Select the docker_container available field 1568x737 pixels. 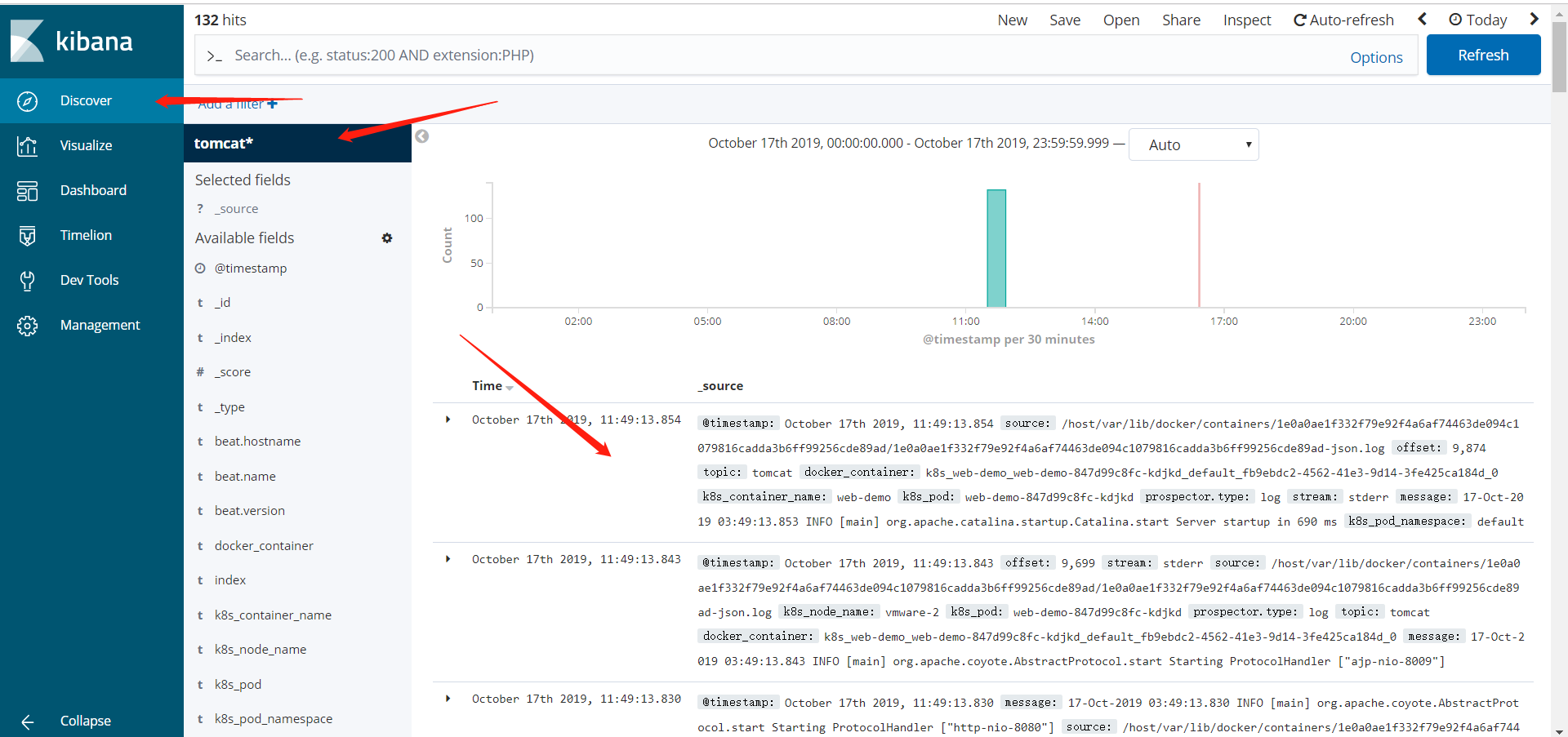[x=264, y=546]
